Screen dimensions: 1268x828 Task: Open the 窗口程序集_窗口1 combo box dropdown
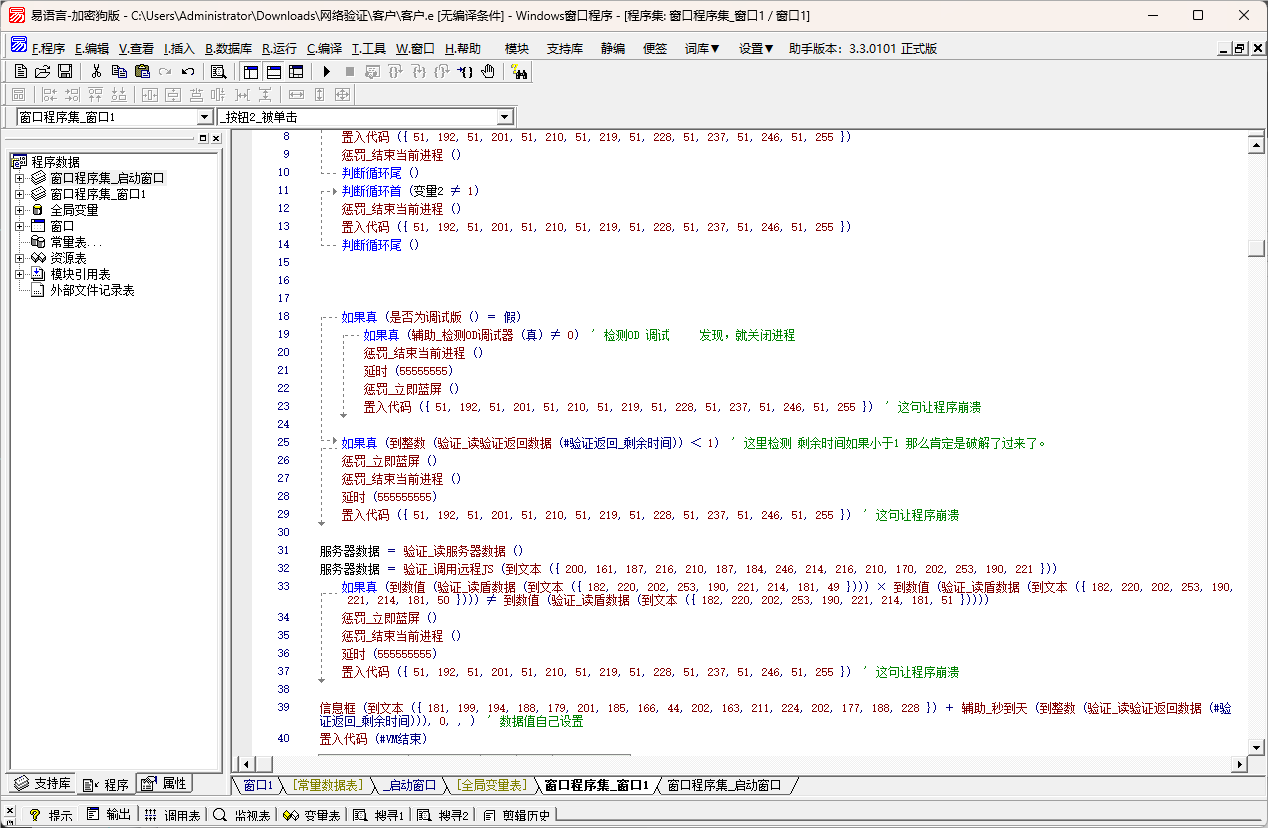coord(205,117)
